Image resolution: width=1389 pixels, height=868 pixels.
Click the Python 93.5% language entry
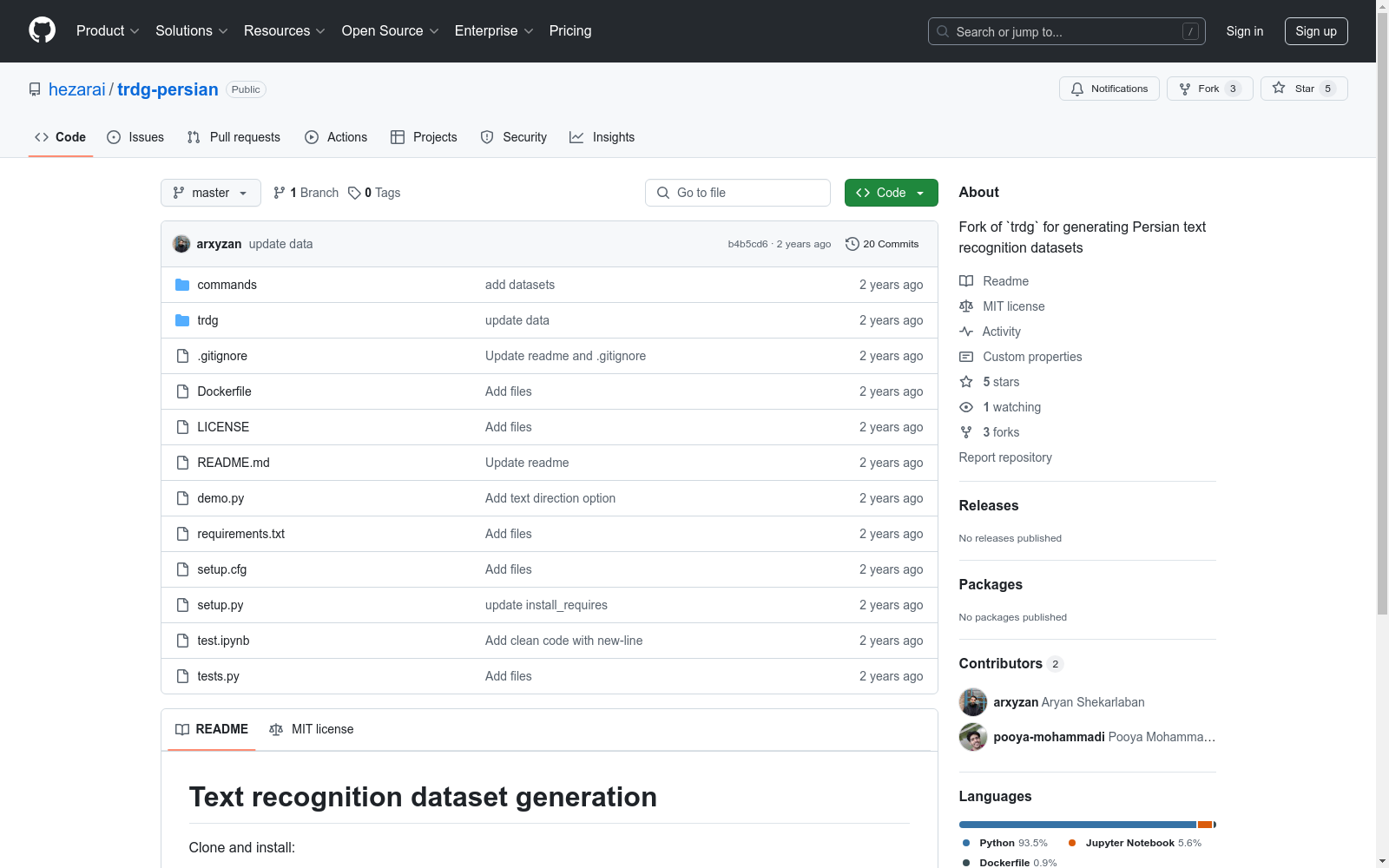(1004, 843)
